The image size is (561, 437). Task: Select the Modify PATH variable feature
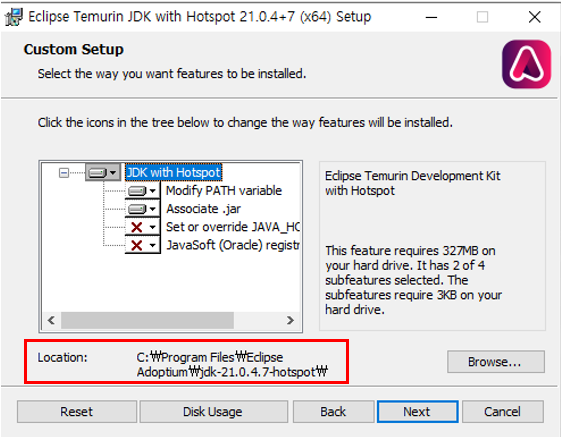click(x=224, y=190)
